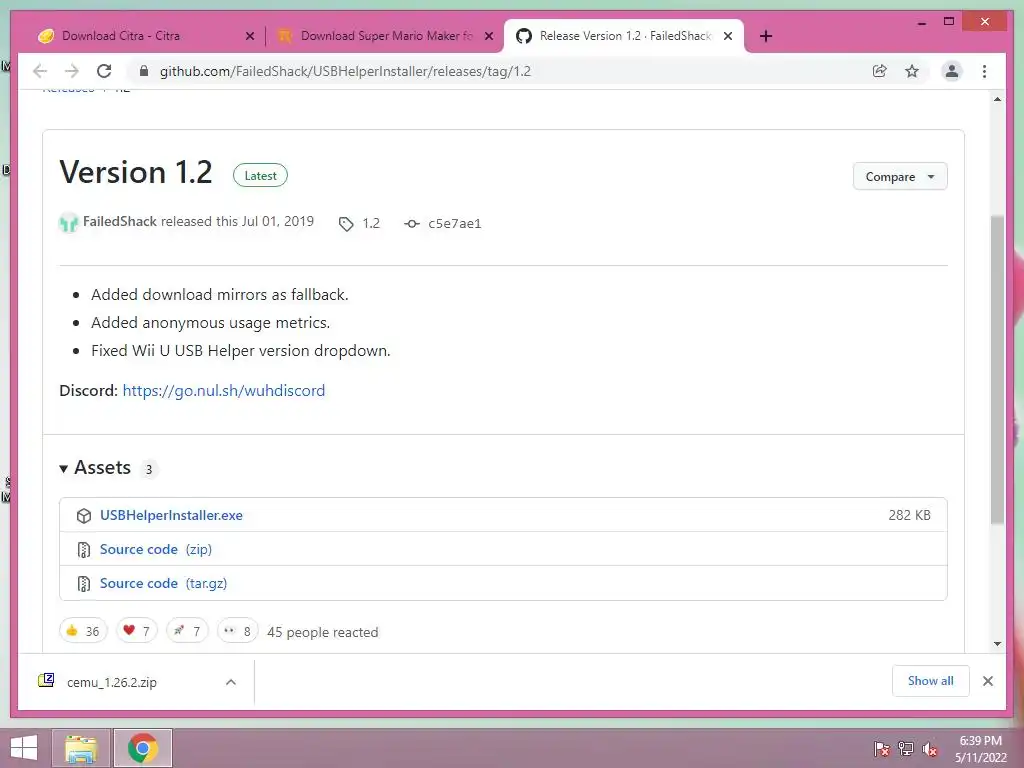Download USBHelperInstaller.exe
This screenshot has width=1024, height=768.
(171, 515)
